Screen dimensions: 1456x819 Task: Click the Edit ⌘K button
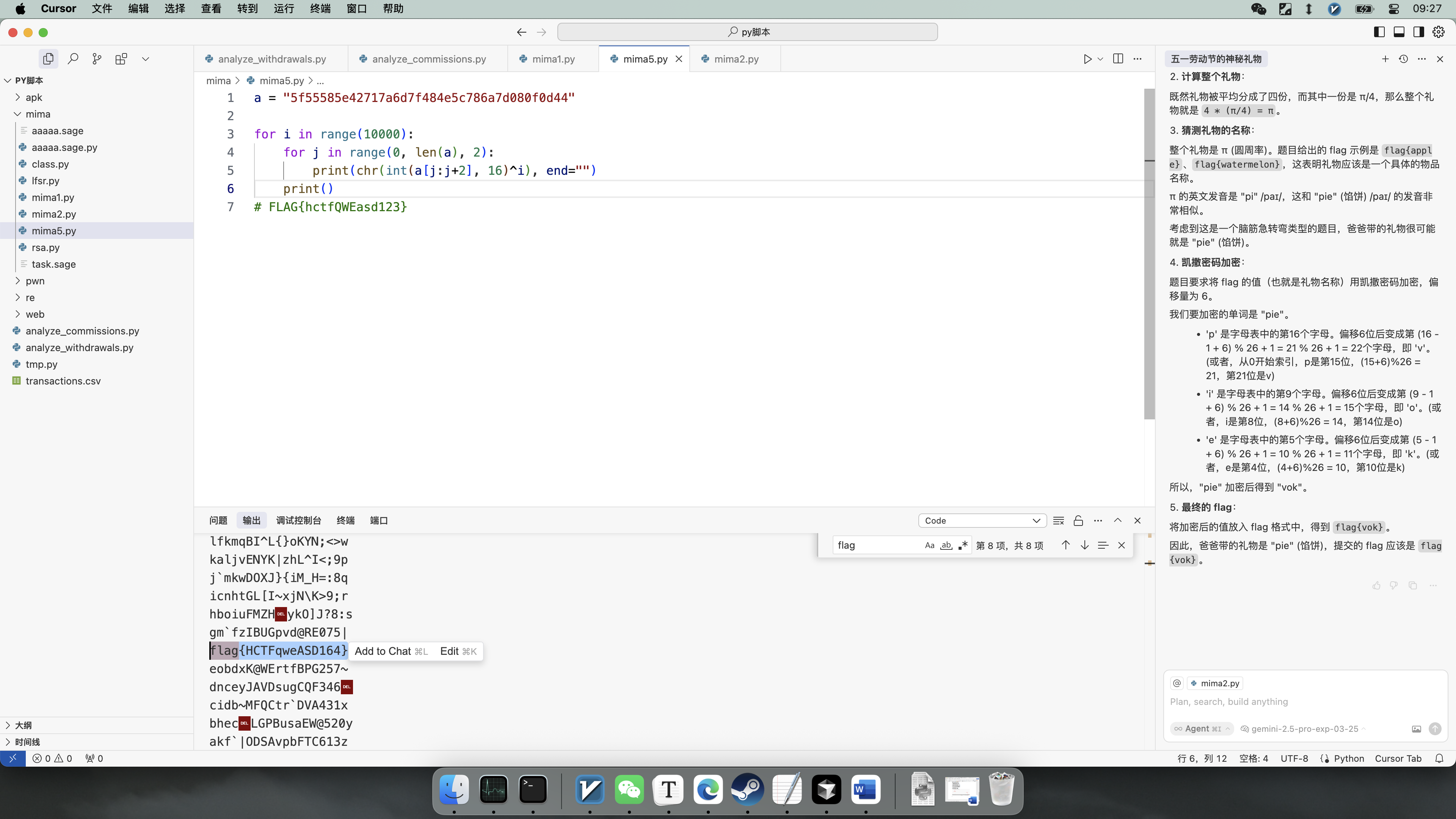pyautogui.click(x=458, y=651)
